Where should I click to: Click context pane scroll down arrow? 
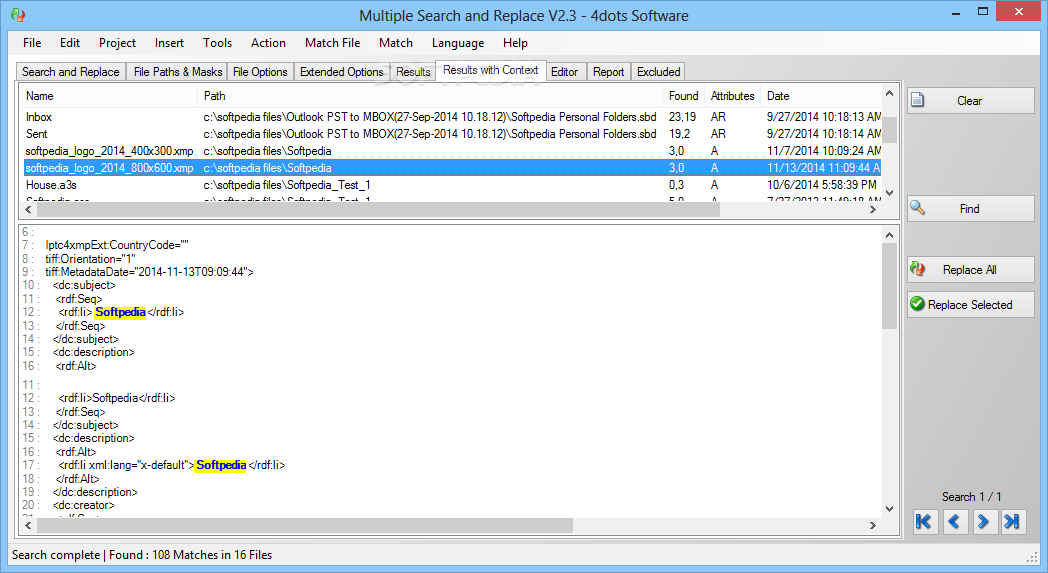[x=890, y=509]
